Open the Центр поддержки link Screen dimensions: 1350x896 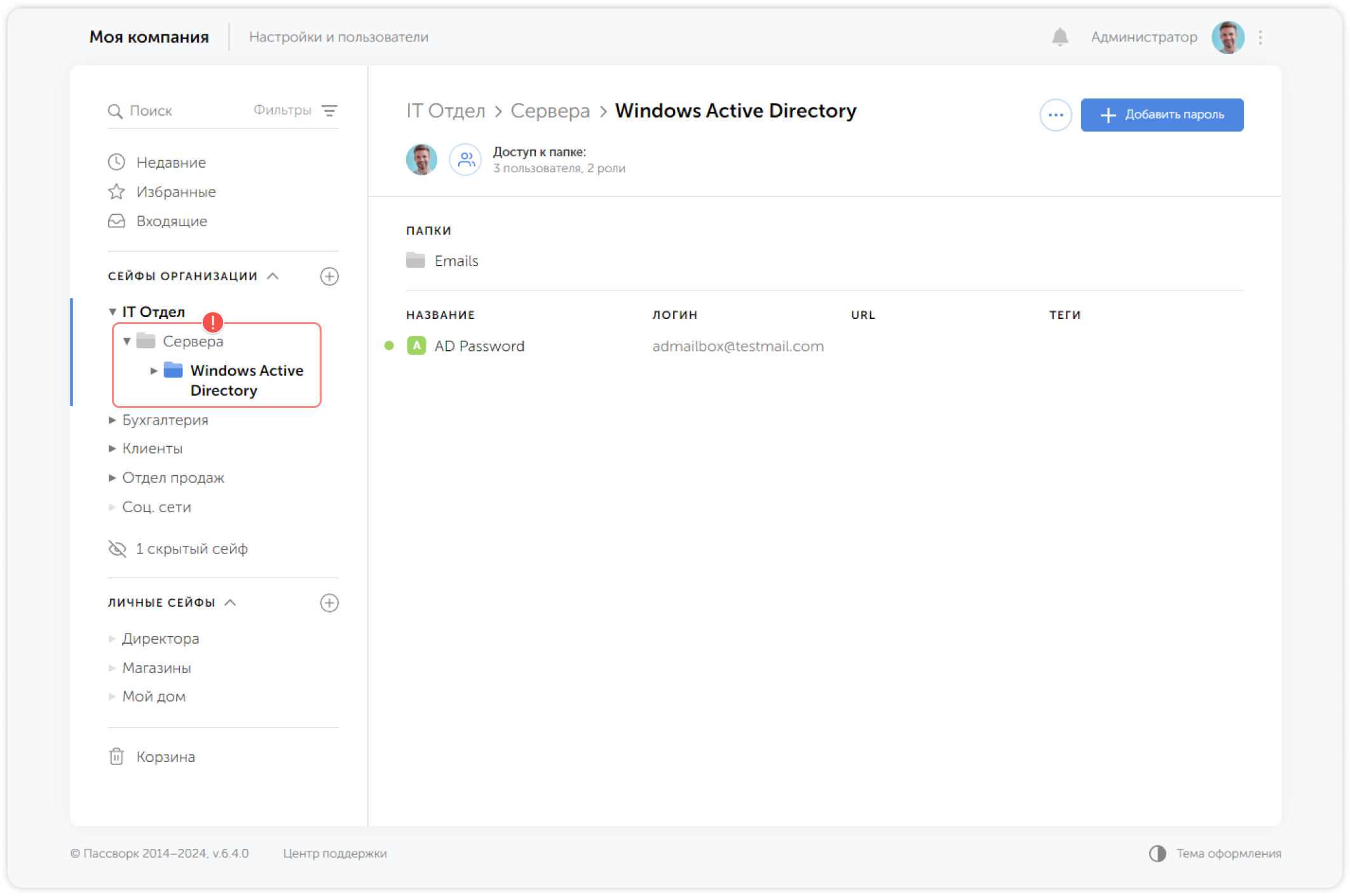334,853
